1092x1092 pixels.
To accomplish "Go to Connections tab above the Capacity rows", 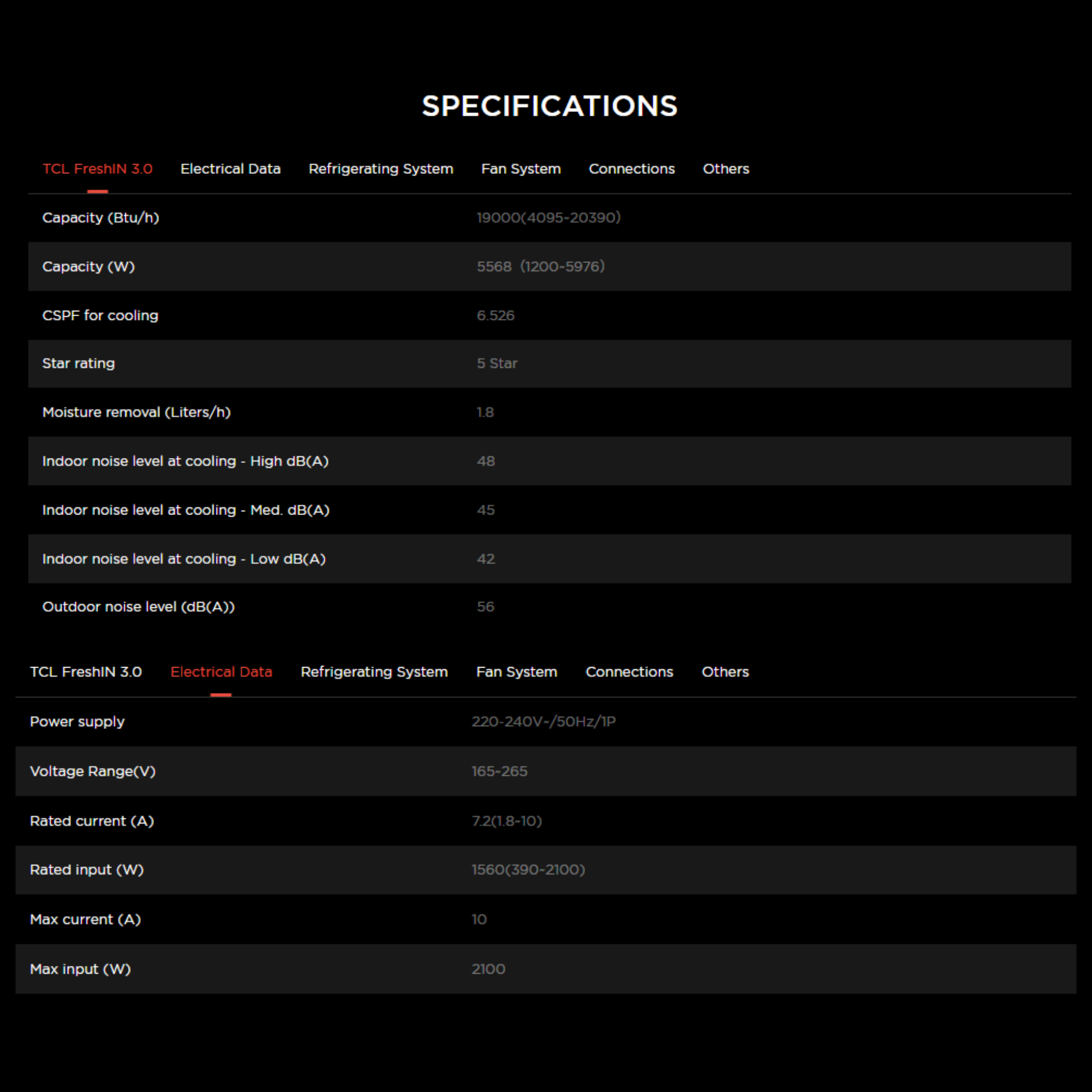I will click(631, 169).
